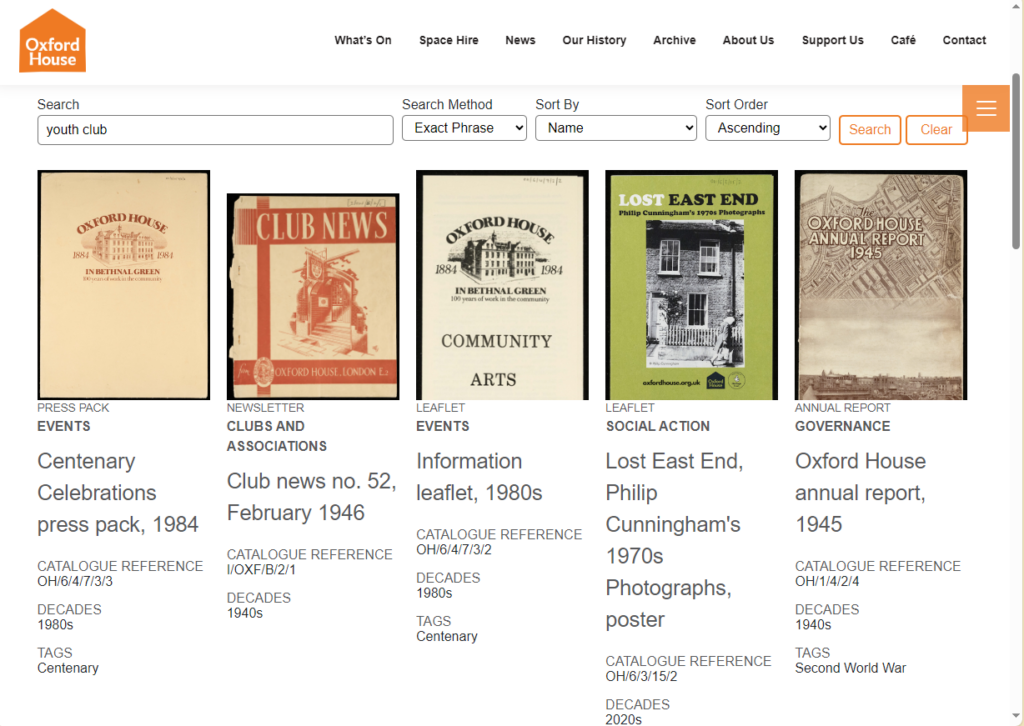Focus the youth club search field

coord(216,130)
